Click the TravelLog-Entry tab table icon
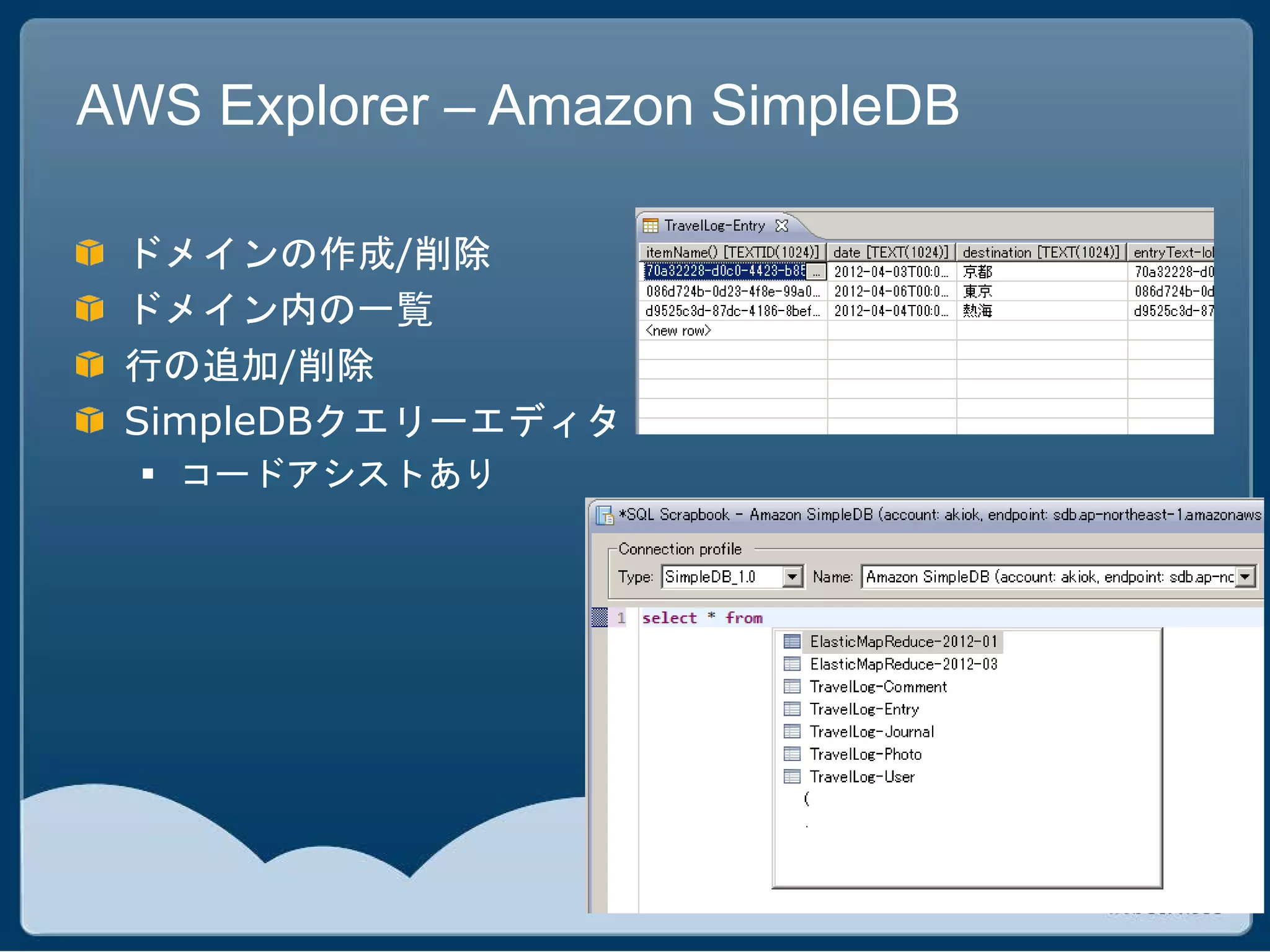This screenshot has height=952, width=1270. [651, 226]
